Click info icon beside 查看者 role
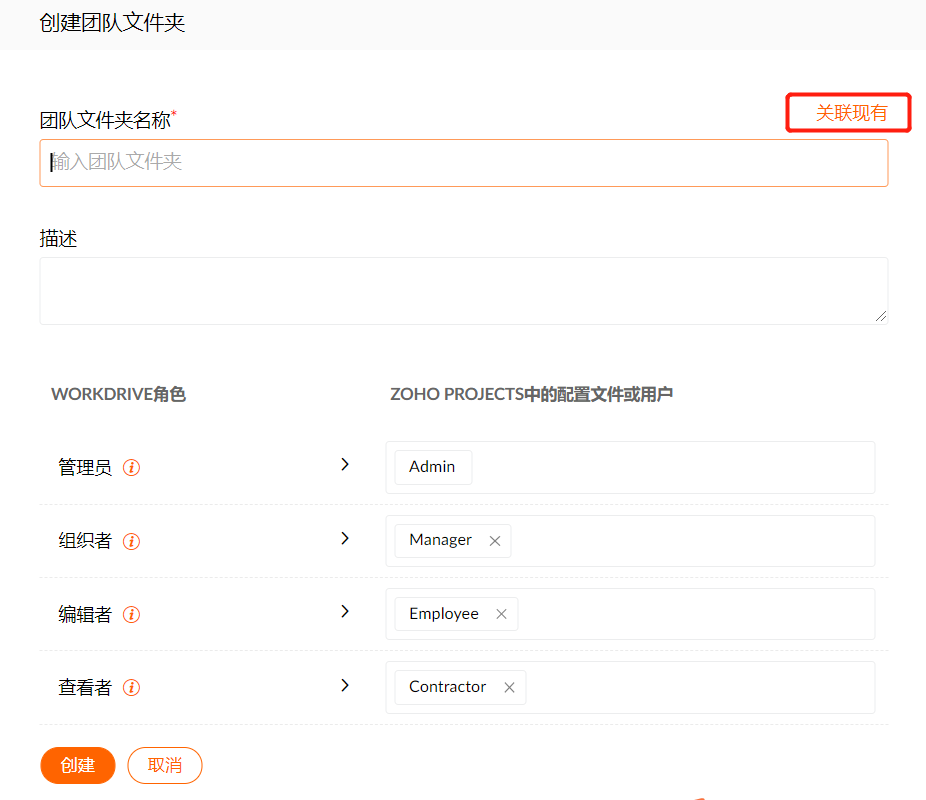Image resolution: width=926 pixels, height=800 pixels. (x=131, y=688)
